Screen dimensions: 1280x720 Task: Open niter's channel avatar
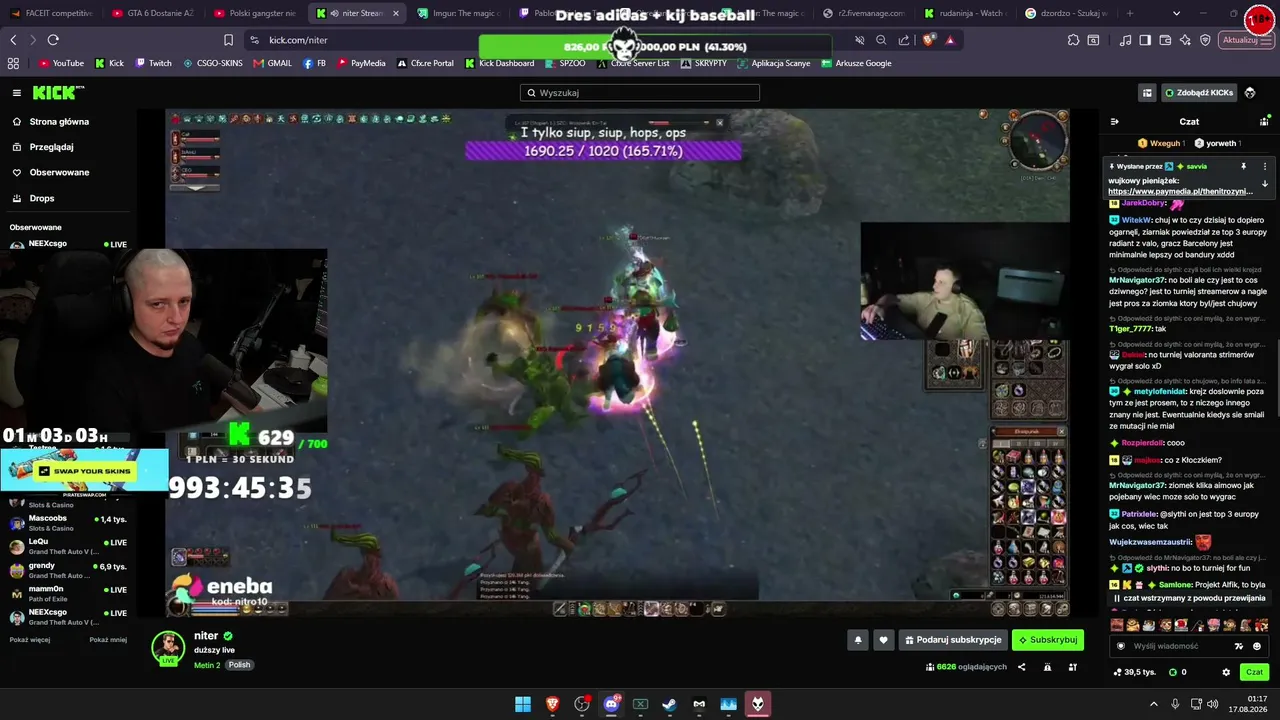tap(168, 648)
